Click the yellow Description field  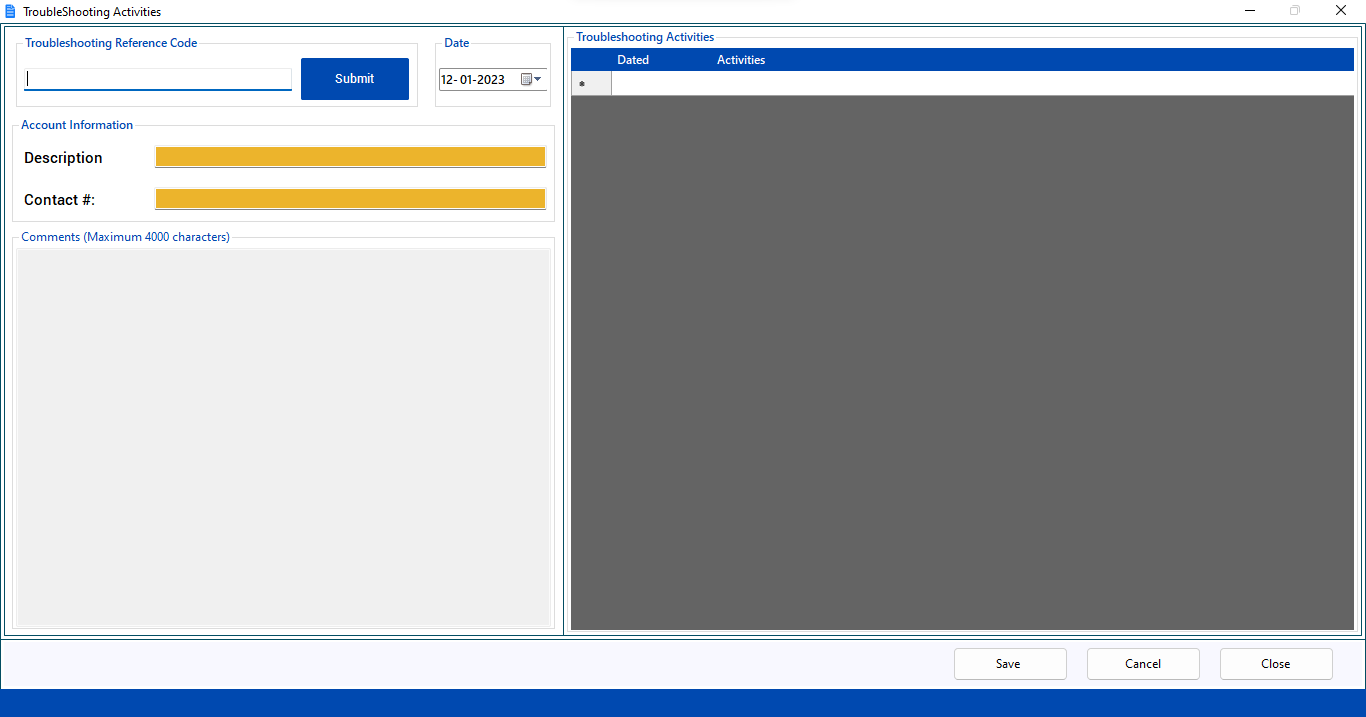(x=350, y=157)
